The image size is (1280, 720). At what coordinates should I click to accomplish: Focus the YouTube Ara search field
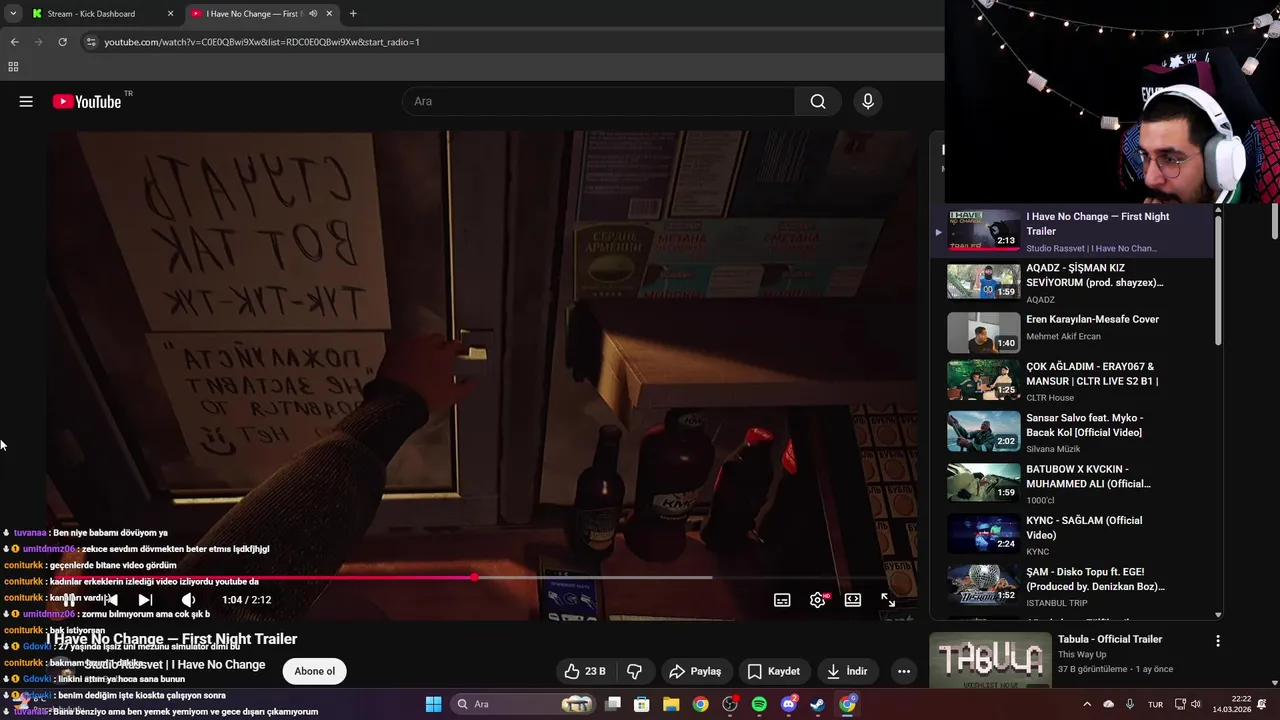[598, 101]
